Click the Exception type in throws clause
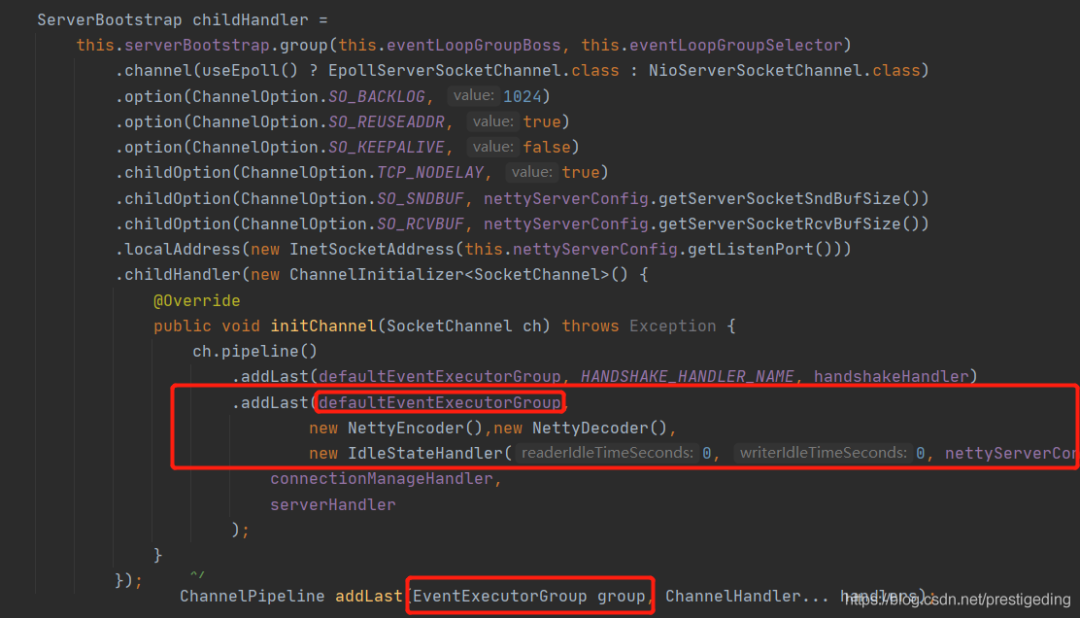This screenshot has height=618, width=1080. click(x=672, y=327)
